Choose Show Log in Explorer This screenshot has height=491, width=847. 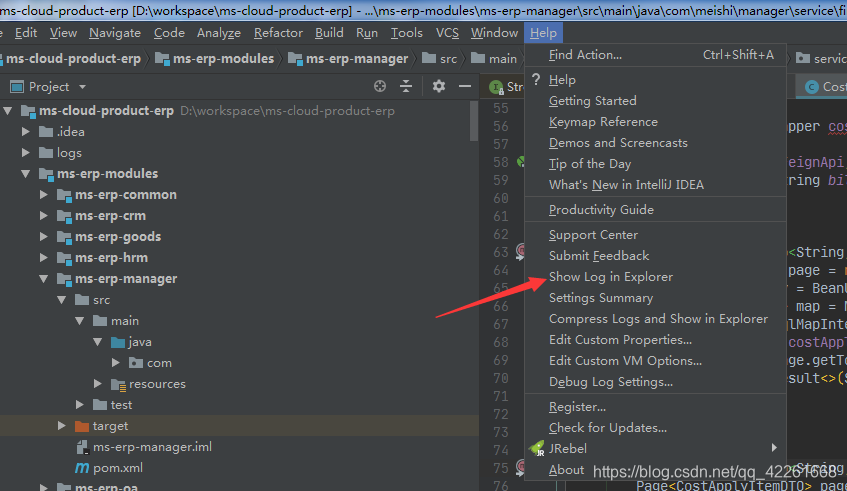655,277
